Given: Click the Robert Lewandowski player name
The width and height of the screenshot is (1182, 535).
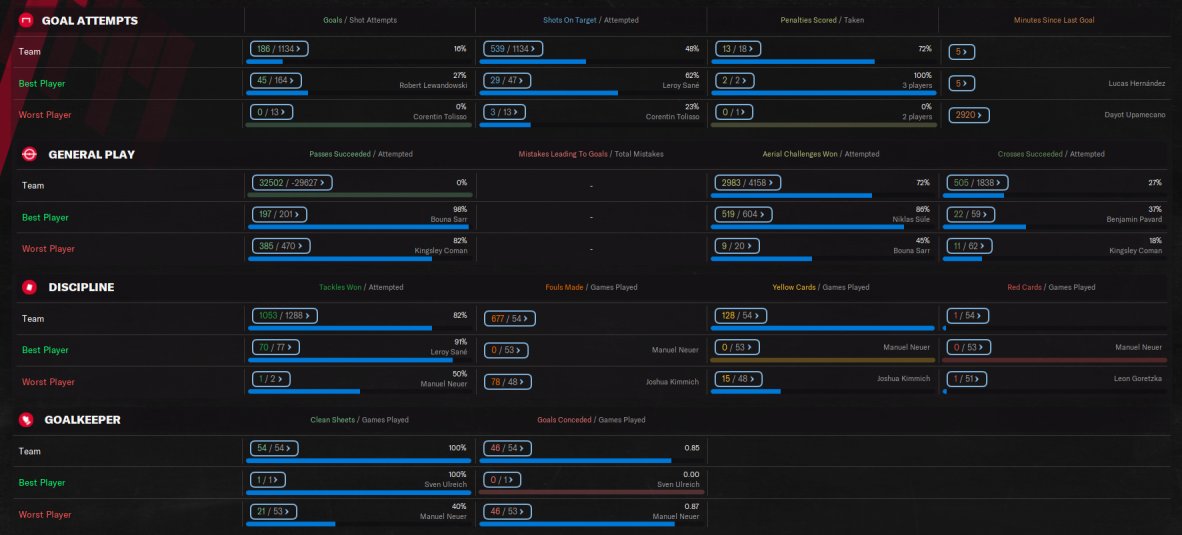Looking at the screenshot, I should (x=433, y=85).
